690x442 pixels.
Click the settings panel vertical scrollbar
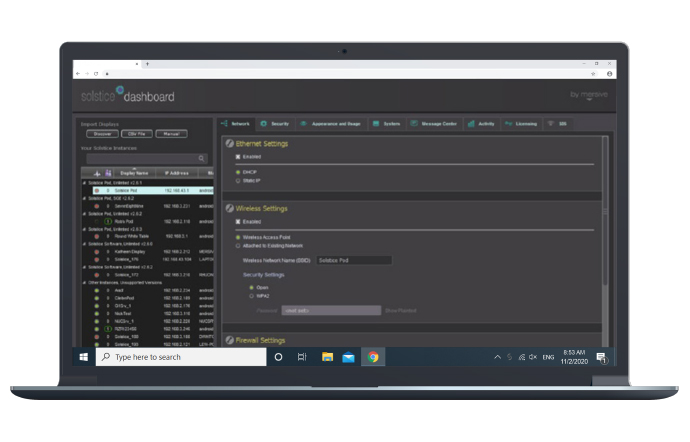(605, 211)
